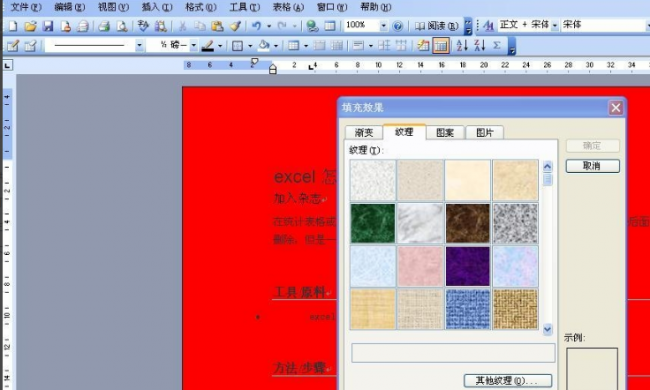Open the line style dropdown
This screenshot has width=650, height=390.
[140, 46]
